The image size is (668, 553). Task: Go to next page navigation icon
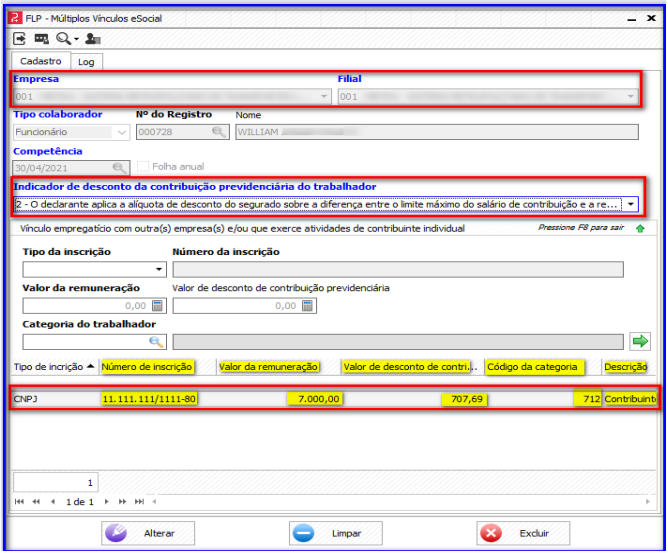point(123,502)
